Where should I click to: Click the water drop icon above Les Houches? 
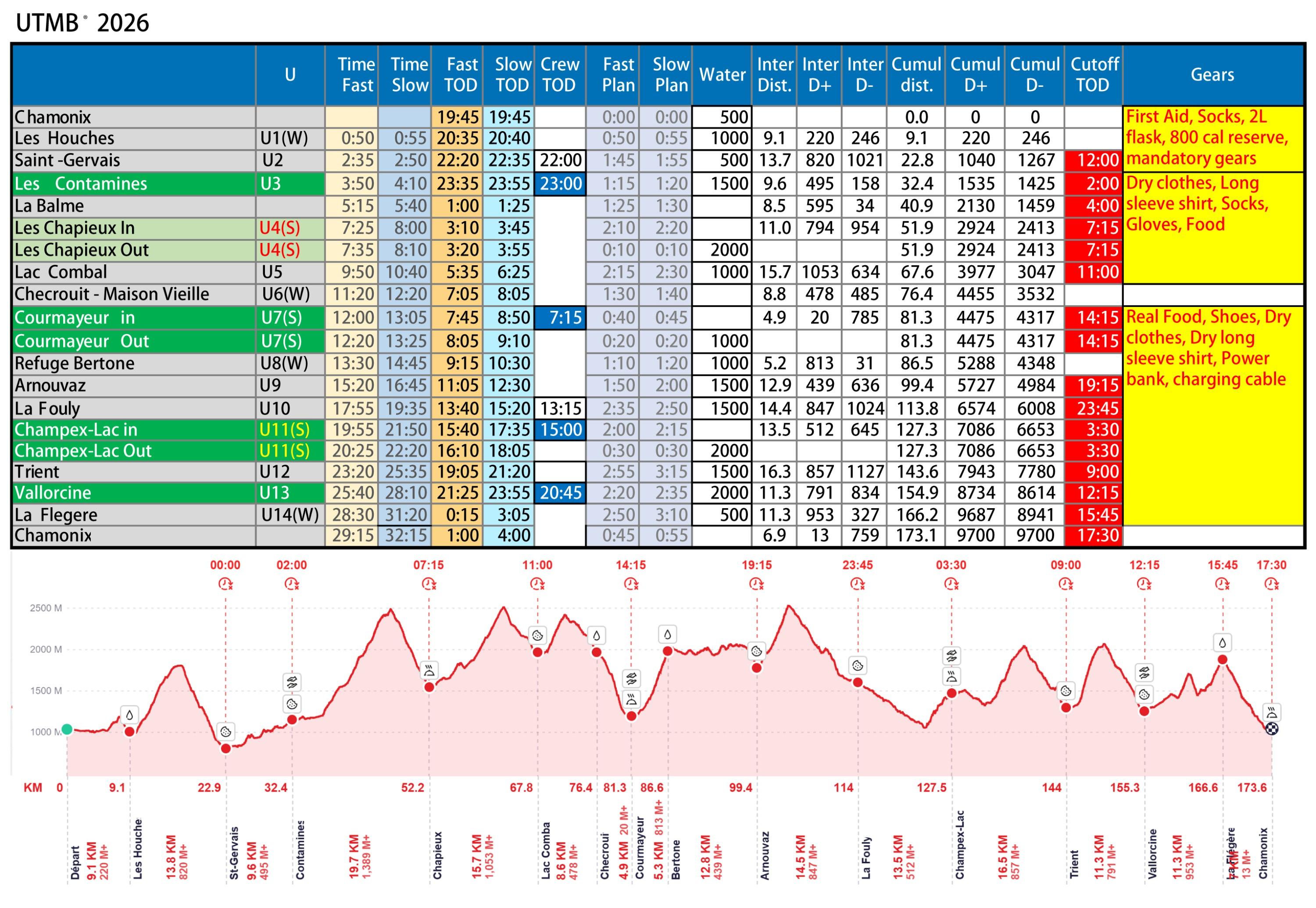click(x=129, y=715)
